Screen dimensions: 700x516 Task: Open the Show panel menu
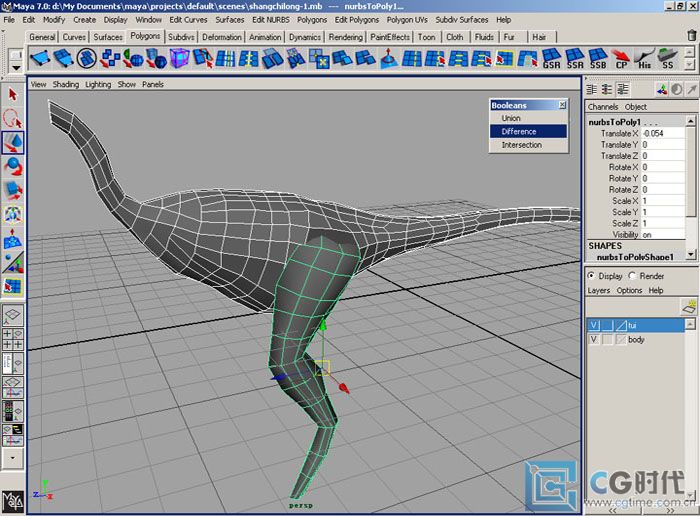coord(127,84)
